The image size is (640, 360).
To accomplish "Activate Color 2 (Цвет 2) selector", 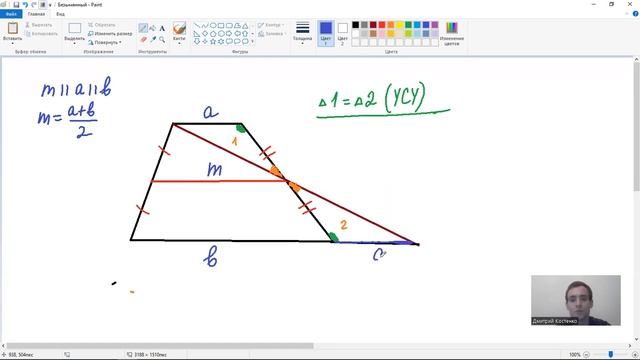I will [342, 33].
